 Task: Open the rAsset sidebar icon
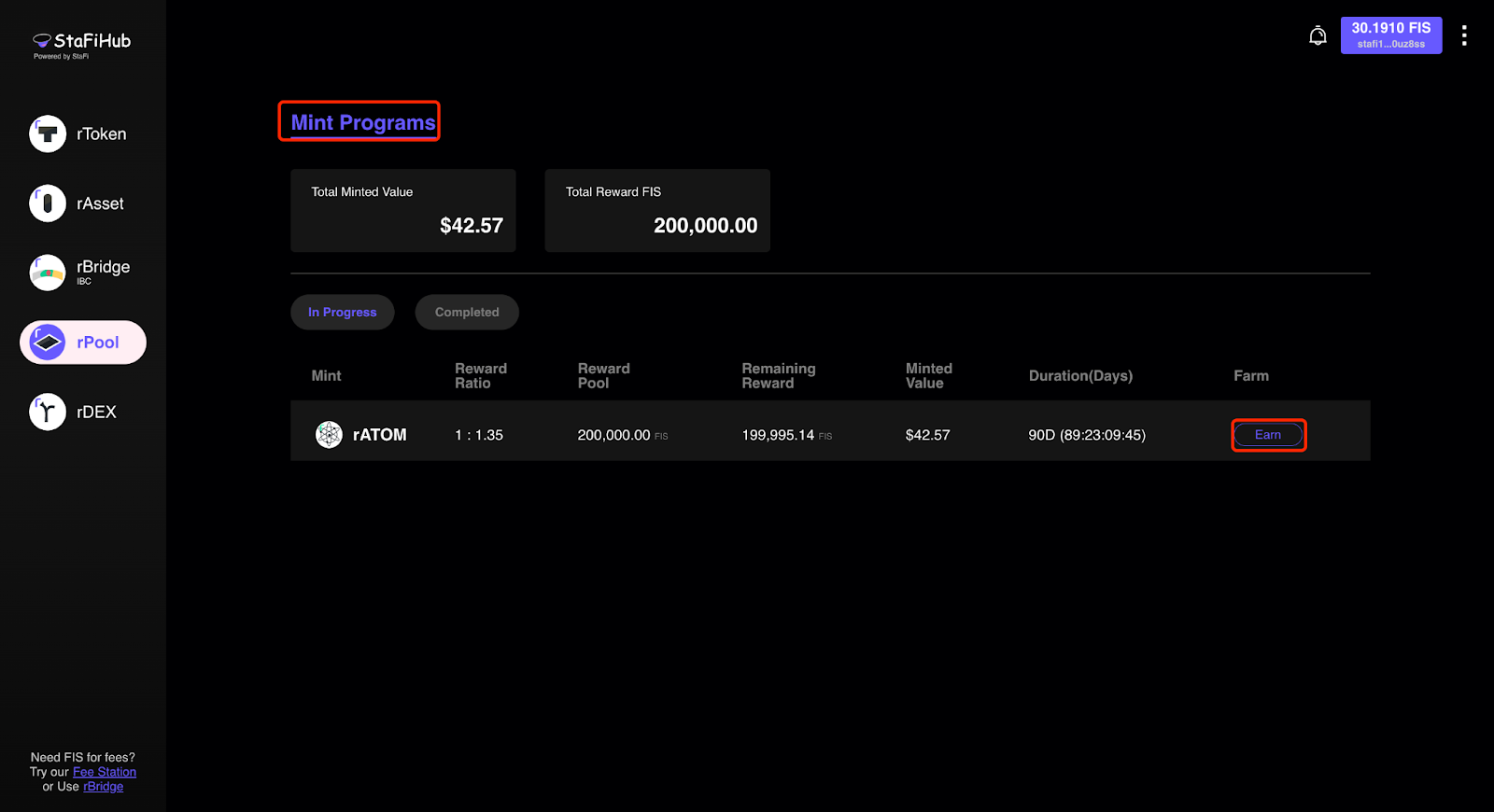click(48, 203)
